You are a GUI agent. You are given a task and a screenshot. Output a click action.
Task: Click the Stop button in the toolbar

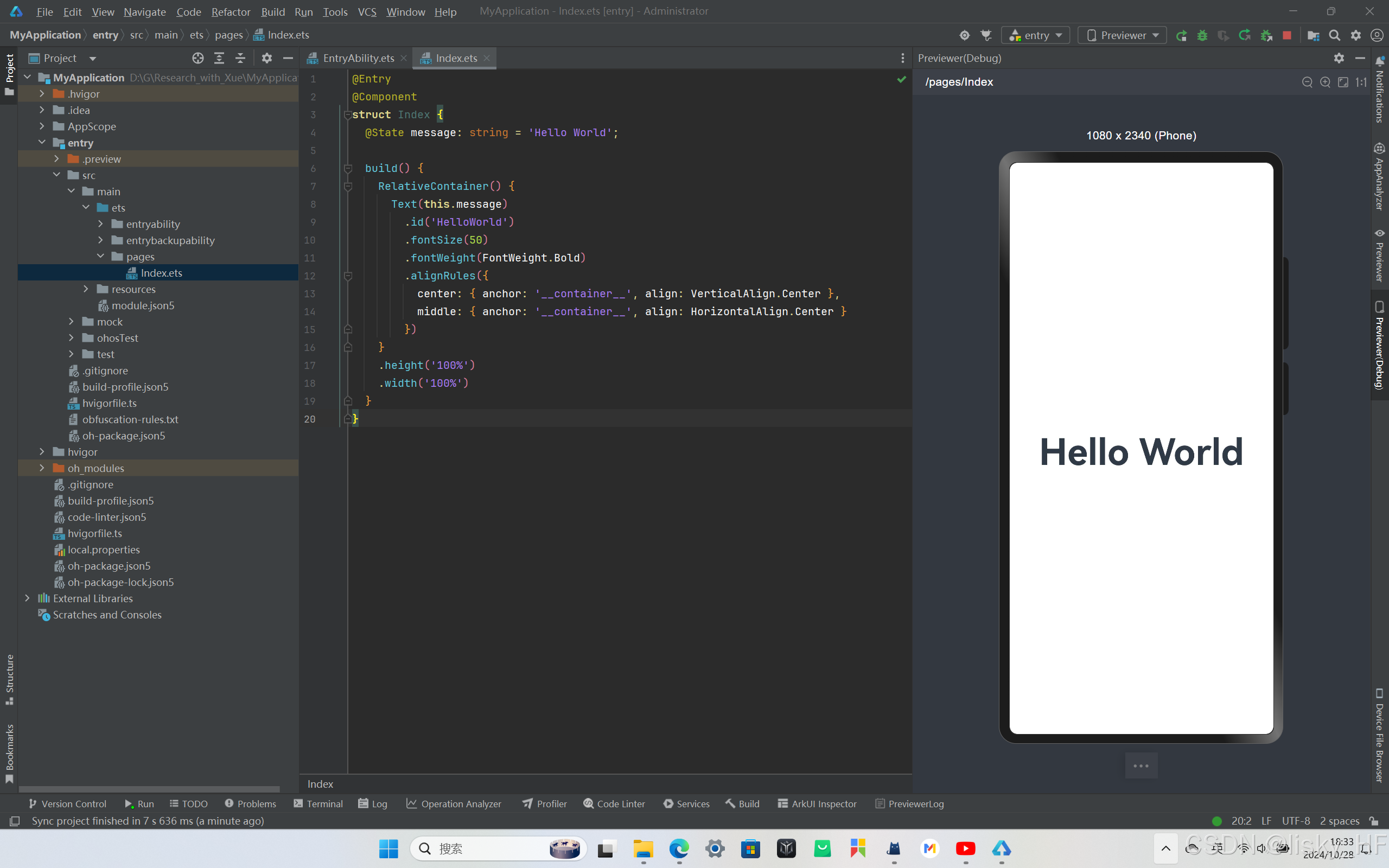1287,35
